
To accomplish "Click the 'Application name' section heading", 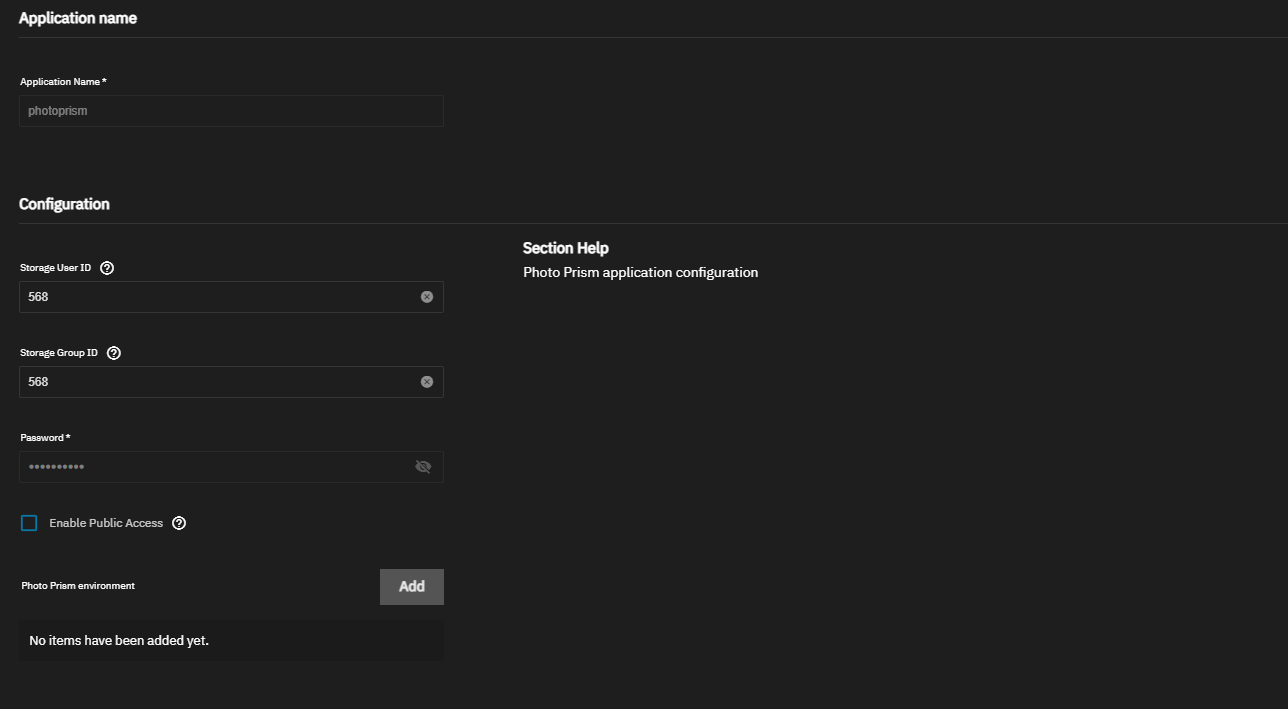I will pyautogui.click(x=78, y=18).
